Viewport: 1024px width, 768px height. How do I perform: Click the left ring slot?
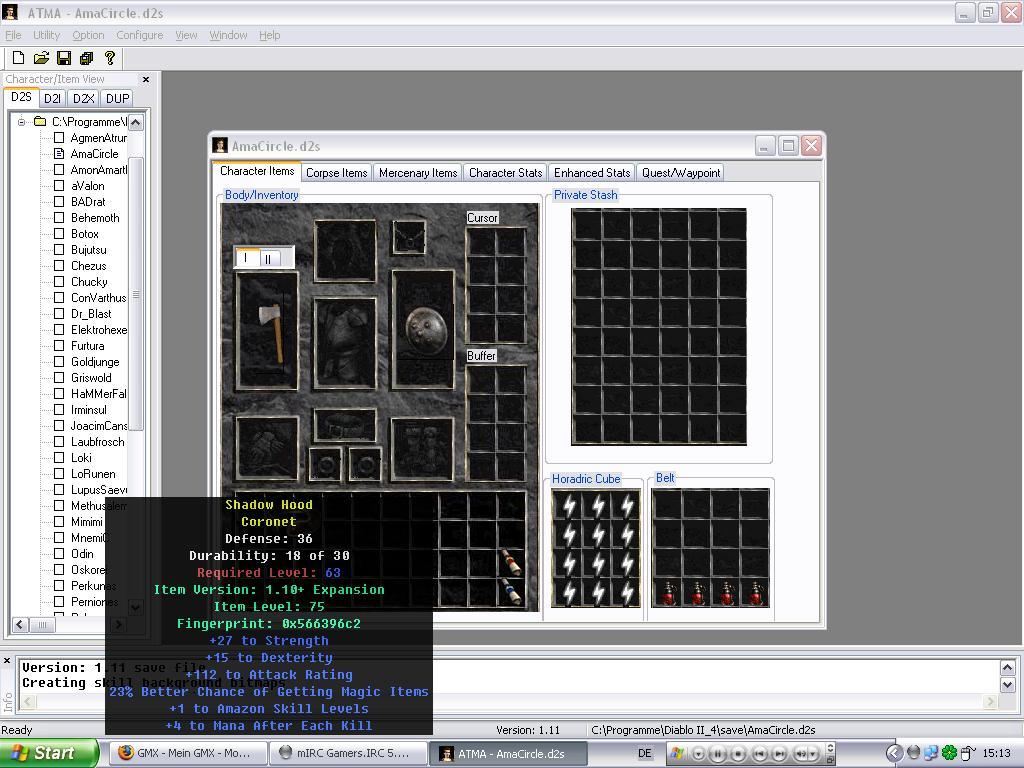pyautogui.click(x=325, y=464)
